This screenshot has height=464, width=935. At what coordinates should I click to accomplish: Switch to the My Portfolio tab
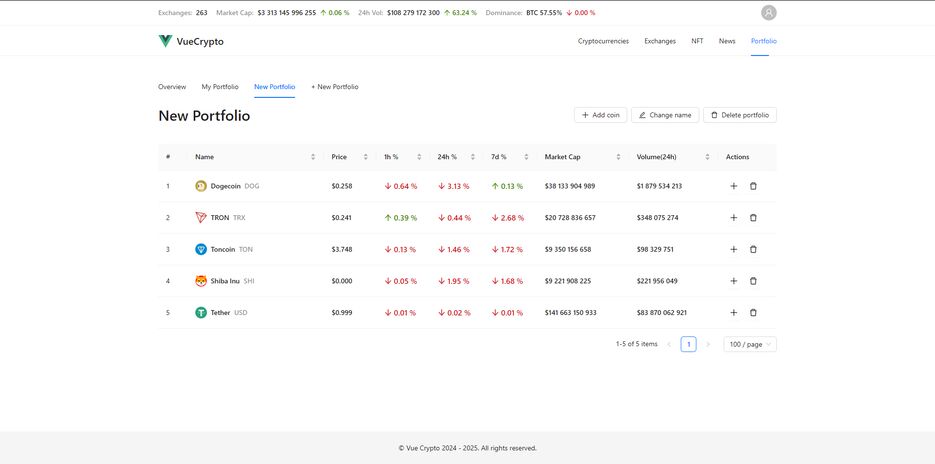pyautogui.click(x=220, y=87)
